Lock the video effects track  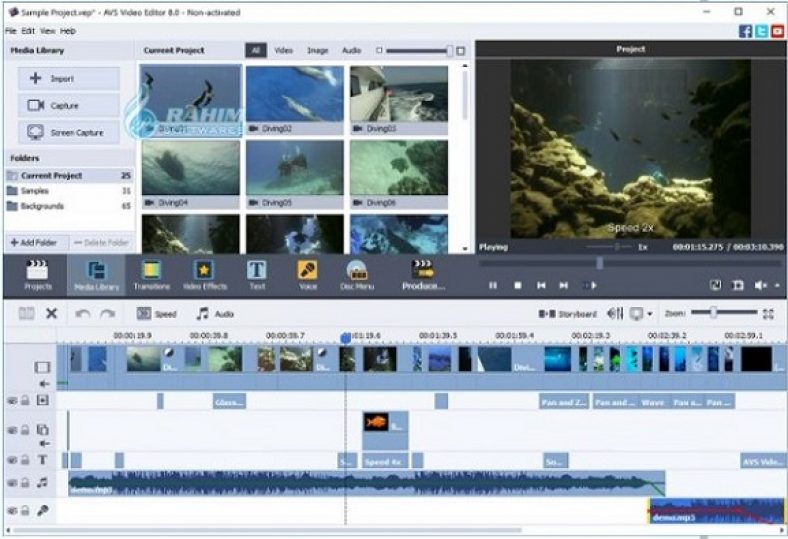click(x=25, y=401)
